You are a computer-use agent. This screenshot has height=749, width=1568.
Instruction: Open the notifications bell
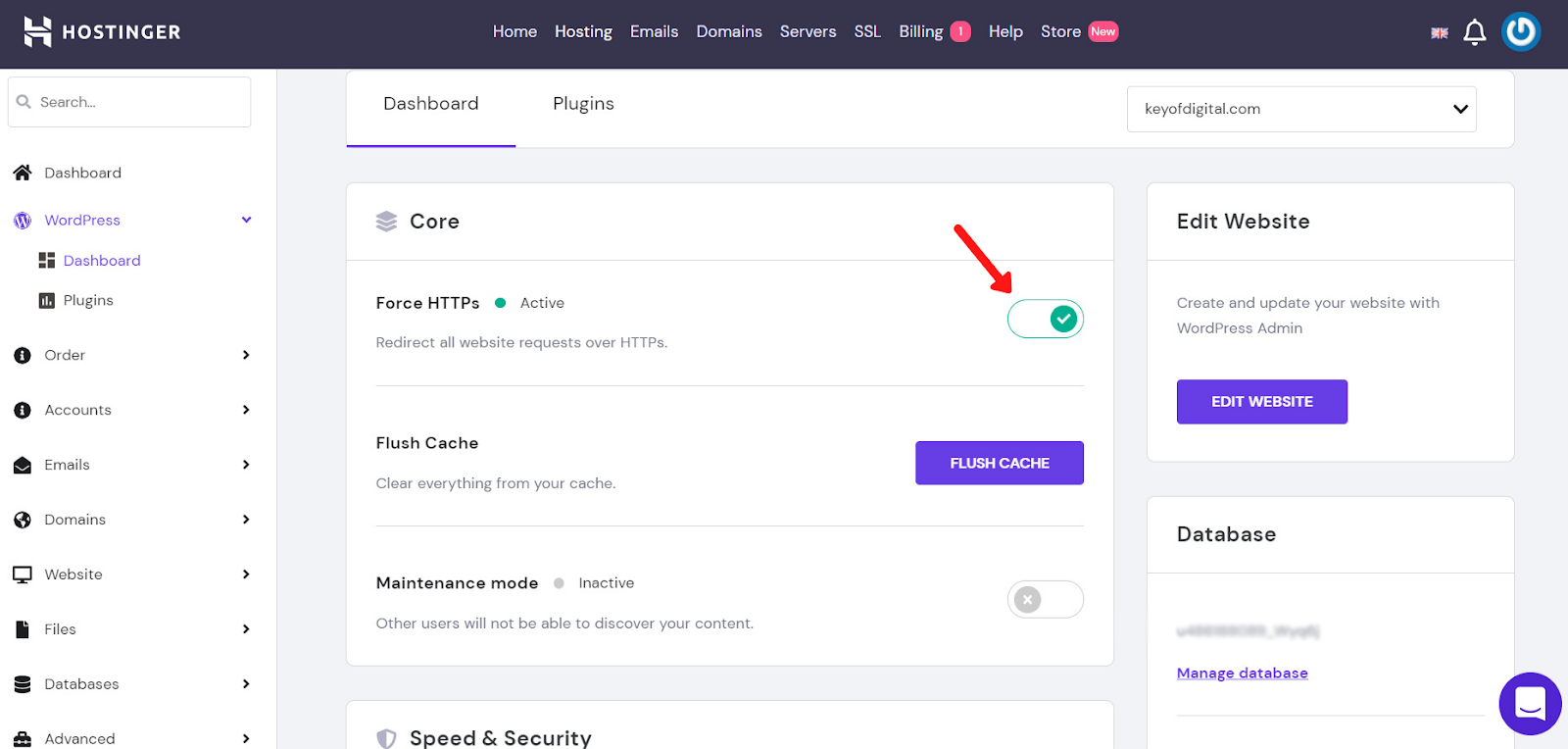tap(1474, 32)
